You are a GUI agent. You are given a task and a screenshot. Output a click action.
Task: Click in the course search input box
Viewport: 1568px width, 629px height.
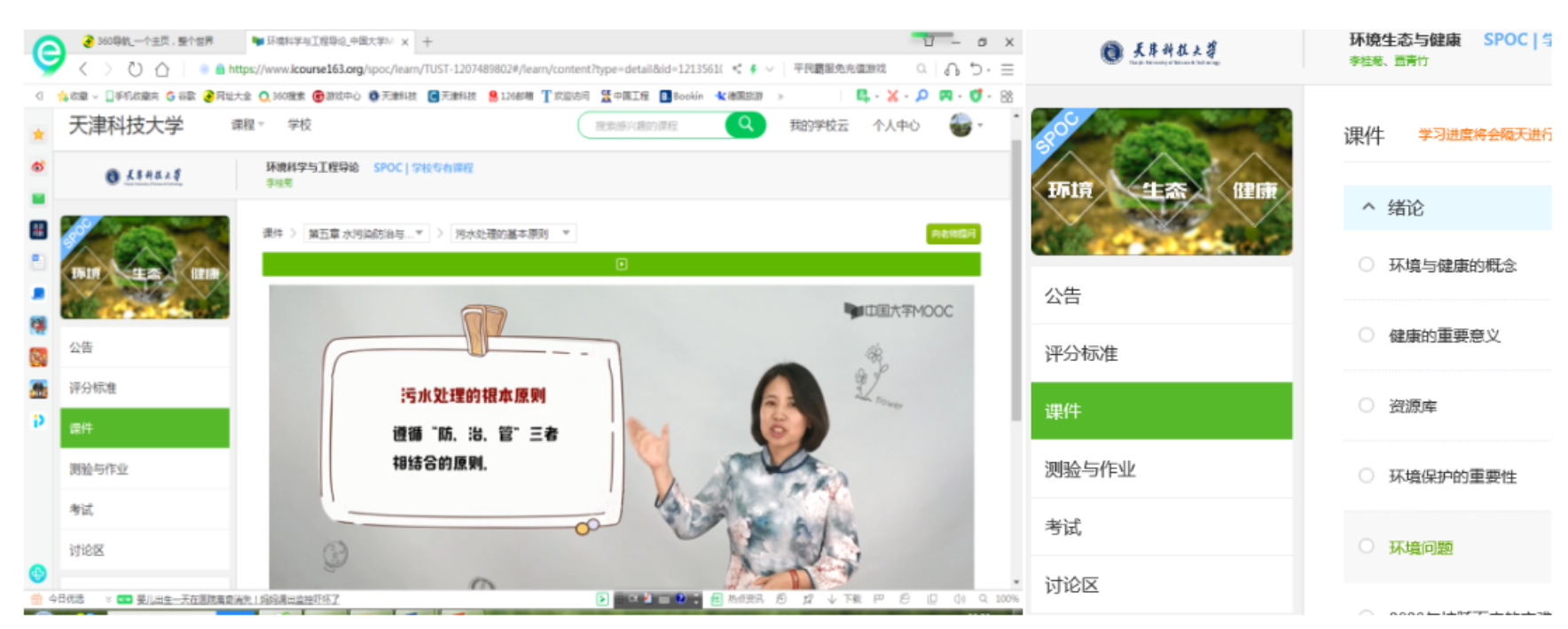pos(652,126)
